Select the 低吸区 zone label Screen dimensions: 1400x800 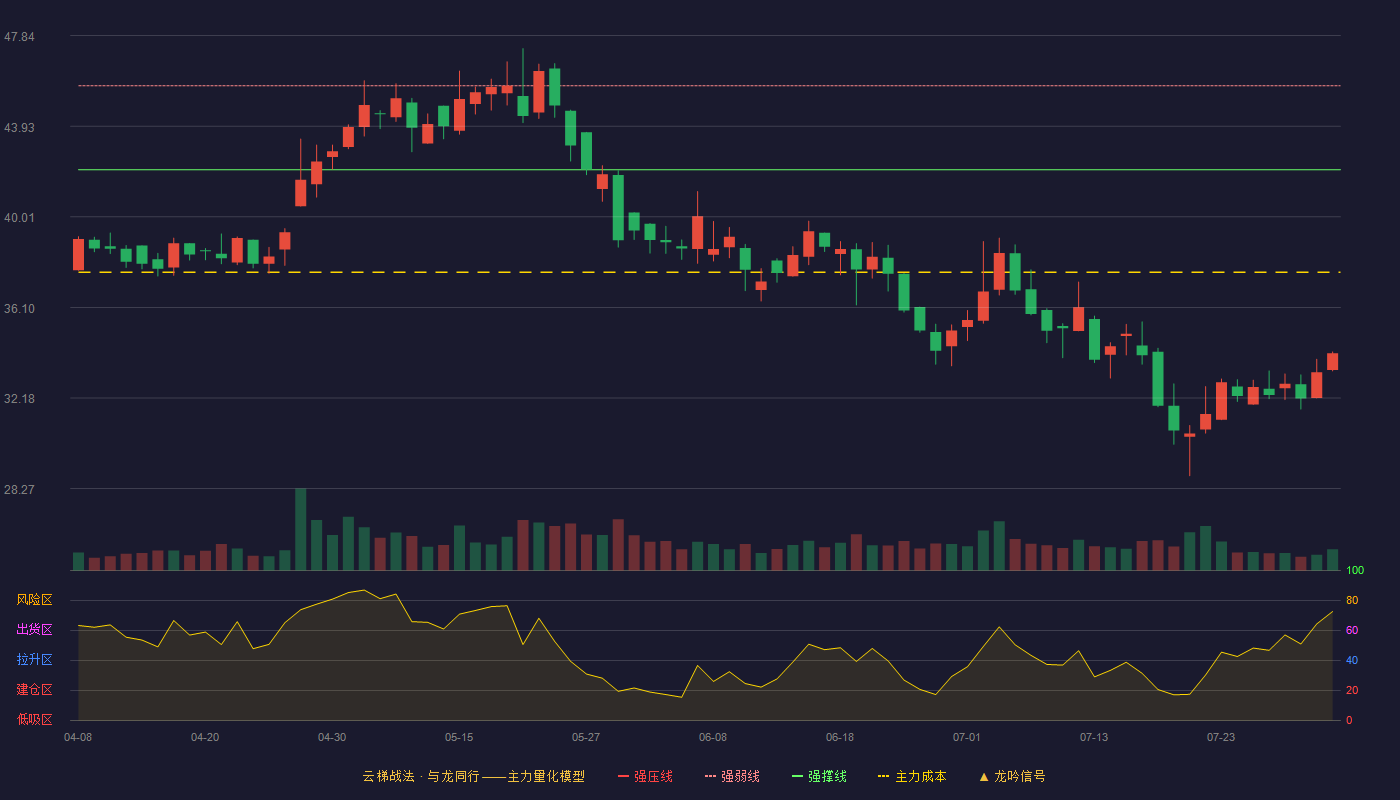(x=34, y=720)
